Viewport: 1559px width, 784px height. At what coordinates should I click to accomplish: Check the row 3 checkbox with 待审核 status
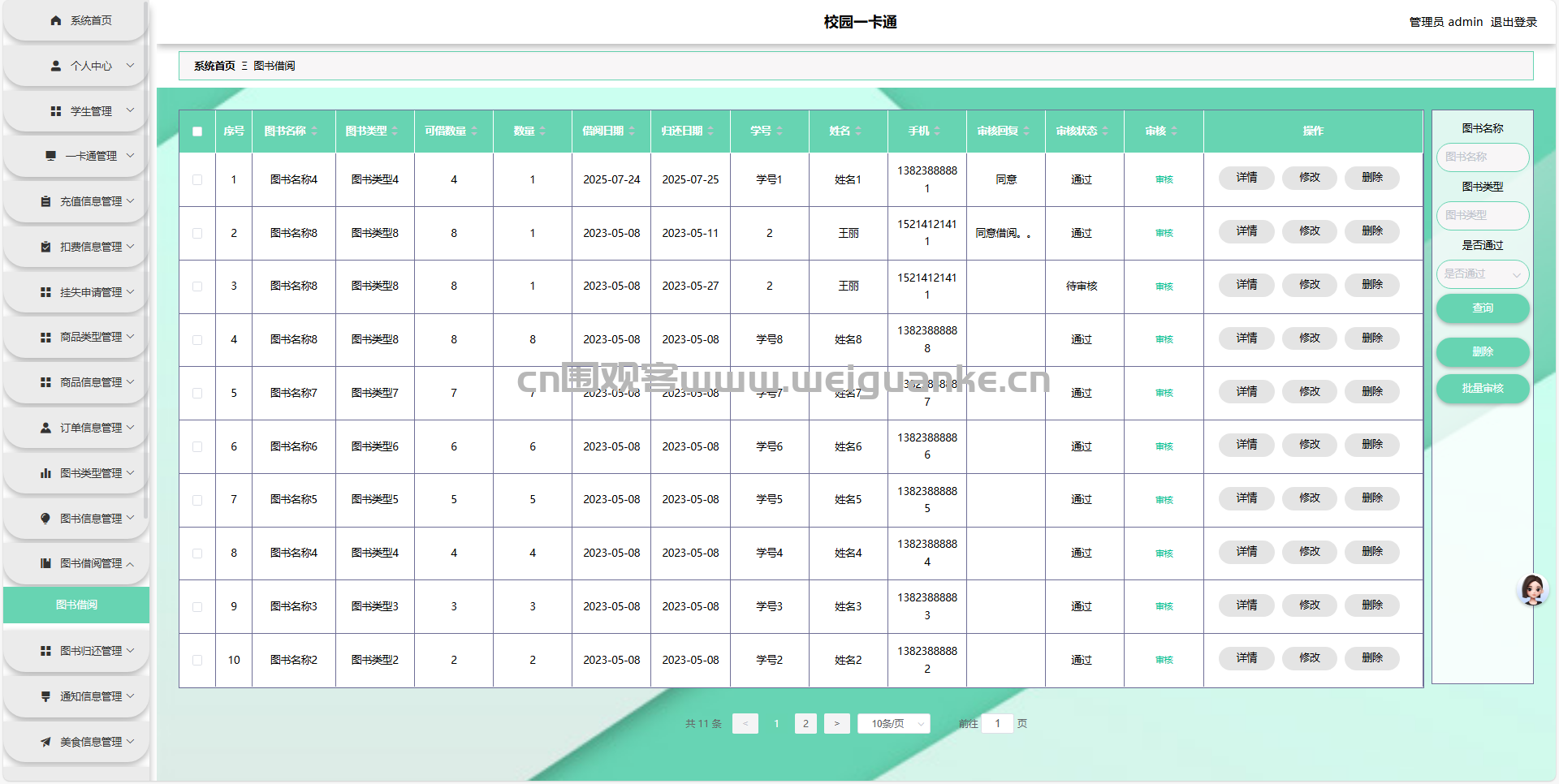click(197, 286)
